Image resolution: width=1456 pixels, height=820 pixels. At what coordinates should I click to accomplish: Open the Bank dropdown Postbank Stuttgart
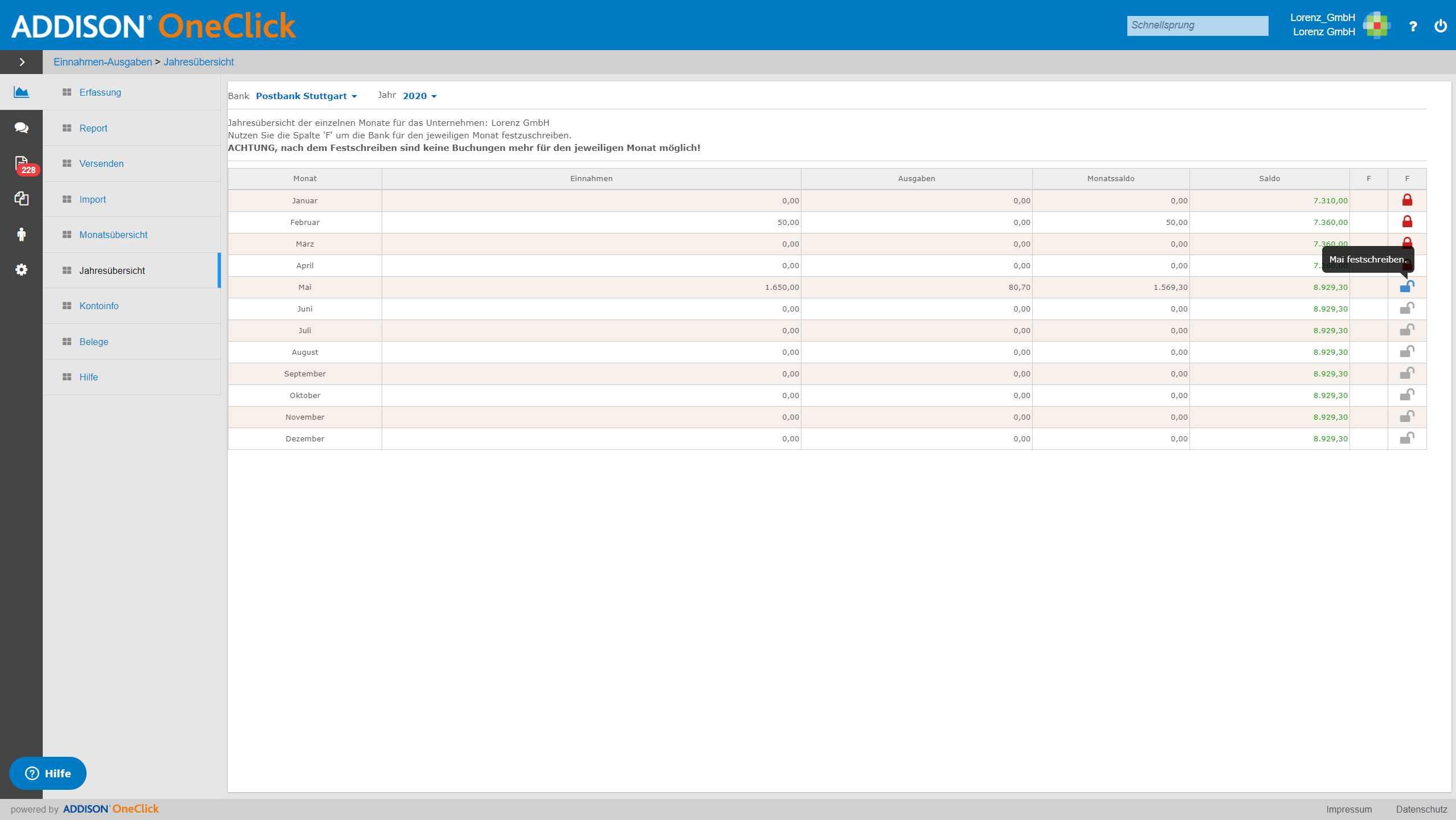click(306, 96)
